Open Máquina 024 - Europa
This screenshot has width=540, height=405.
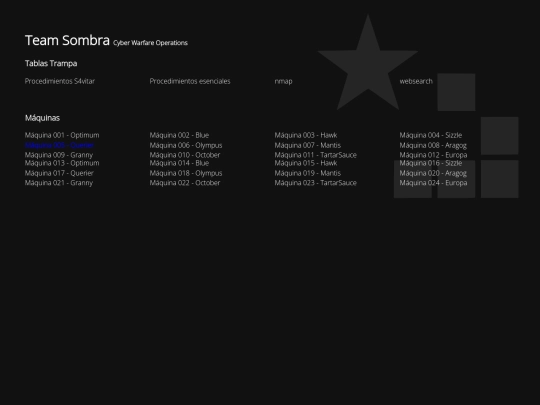click(434, 183)
